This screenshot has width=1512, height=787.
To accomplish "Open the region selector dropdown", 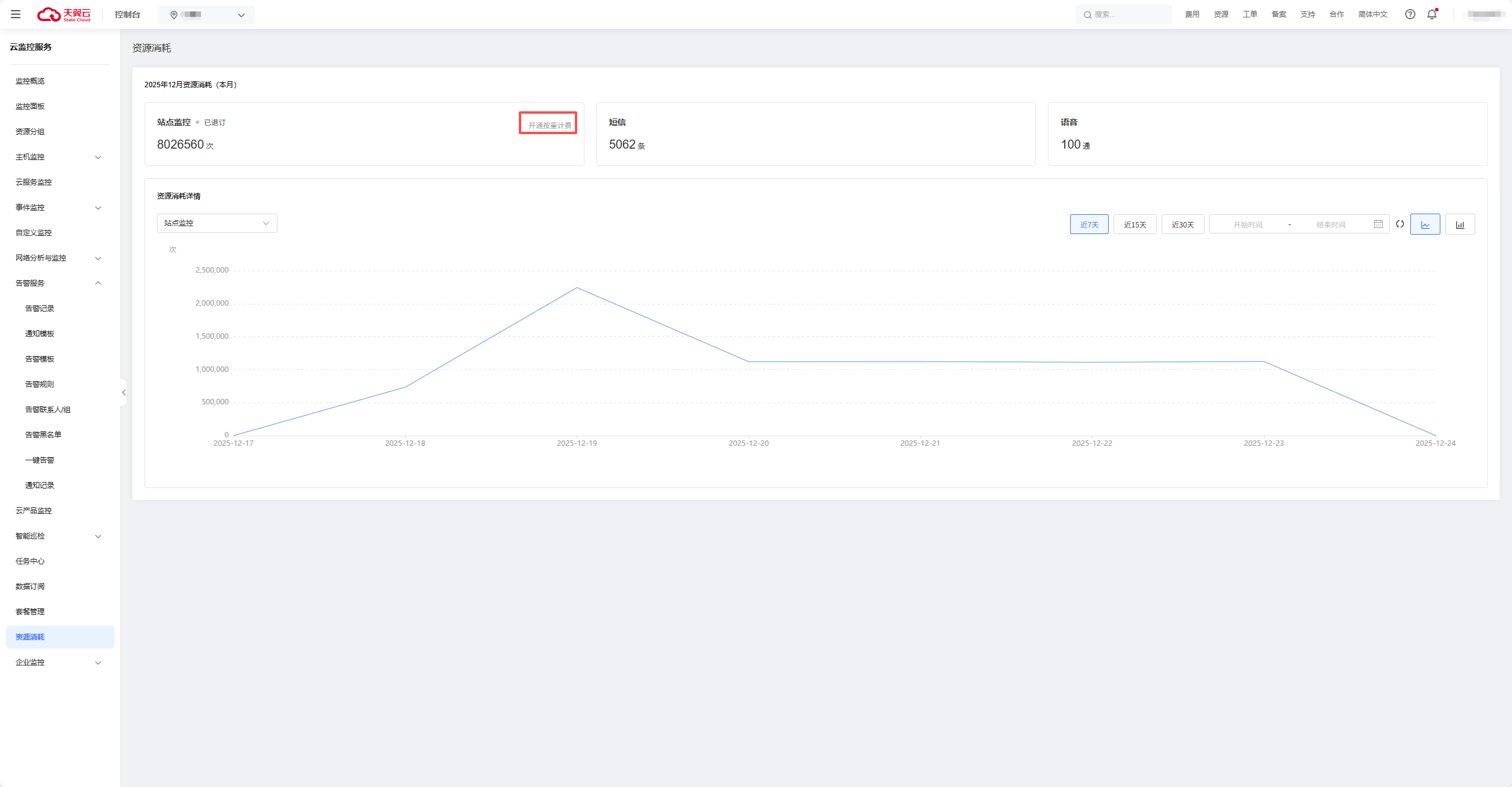I will 206,15.
